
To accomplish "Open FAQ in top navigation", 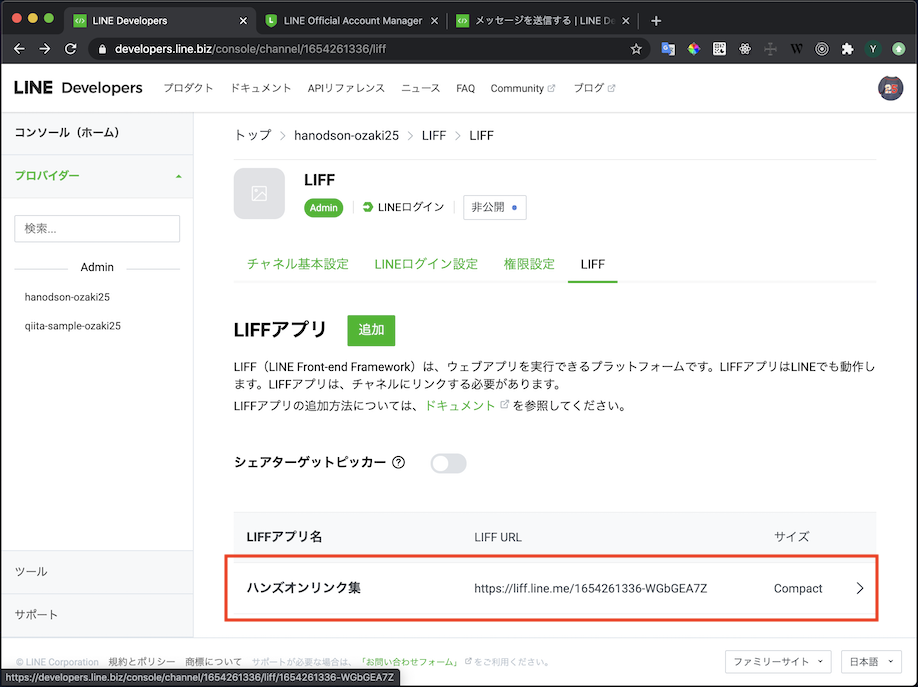I will coord(465,88).
